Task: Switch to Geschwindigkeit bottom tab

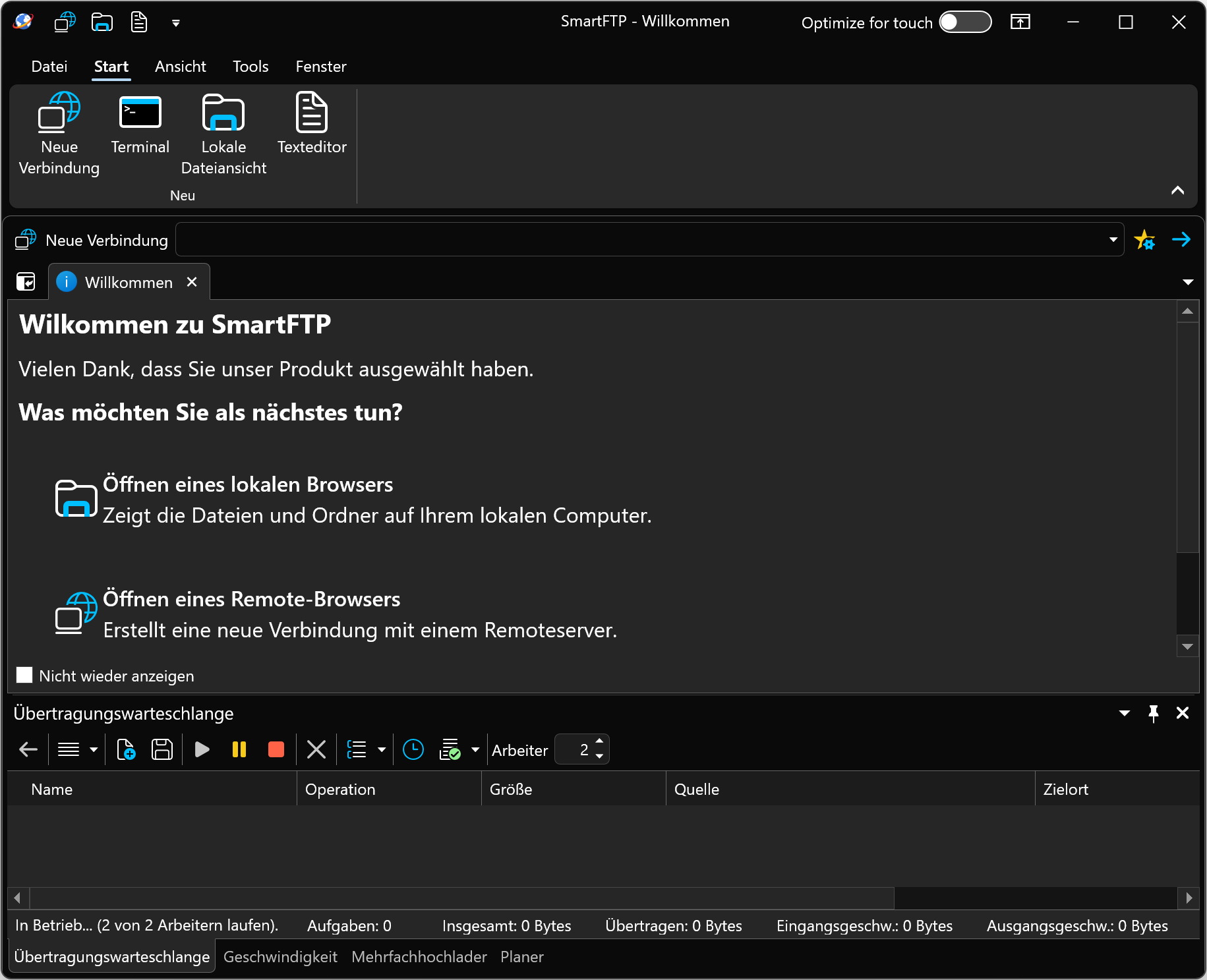Action: [280, 957]
